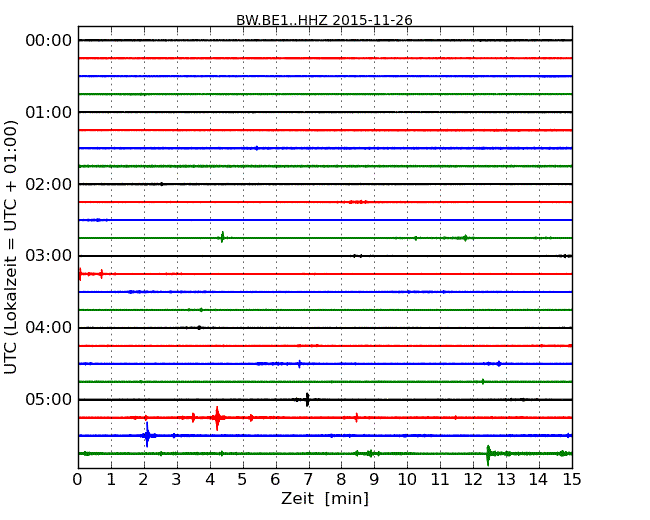Click the 05:00 time label
This screenshot has width=650, height=520.
tap(49, 399)
